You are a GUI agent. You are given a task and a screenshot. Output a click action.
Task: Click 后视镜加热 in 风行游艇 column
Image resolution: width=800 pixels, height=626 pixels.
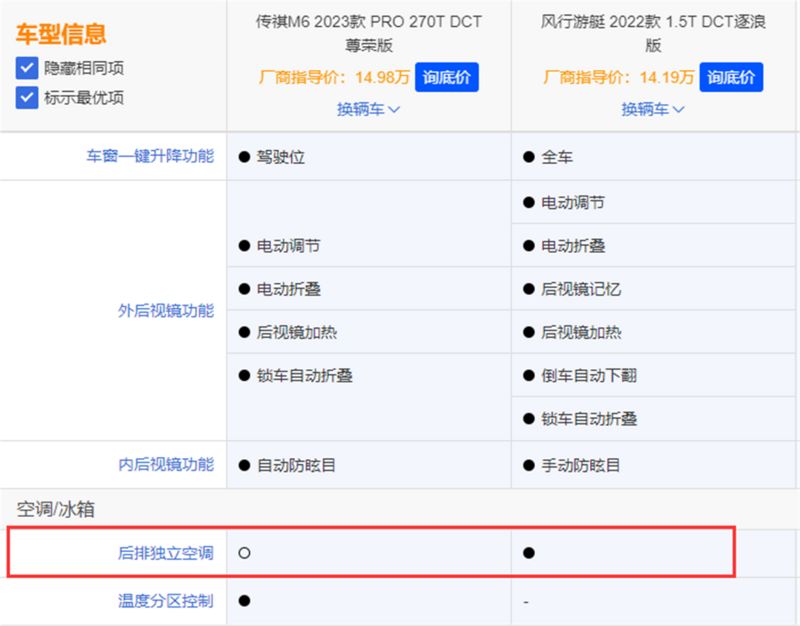coord(582,333)
